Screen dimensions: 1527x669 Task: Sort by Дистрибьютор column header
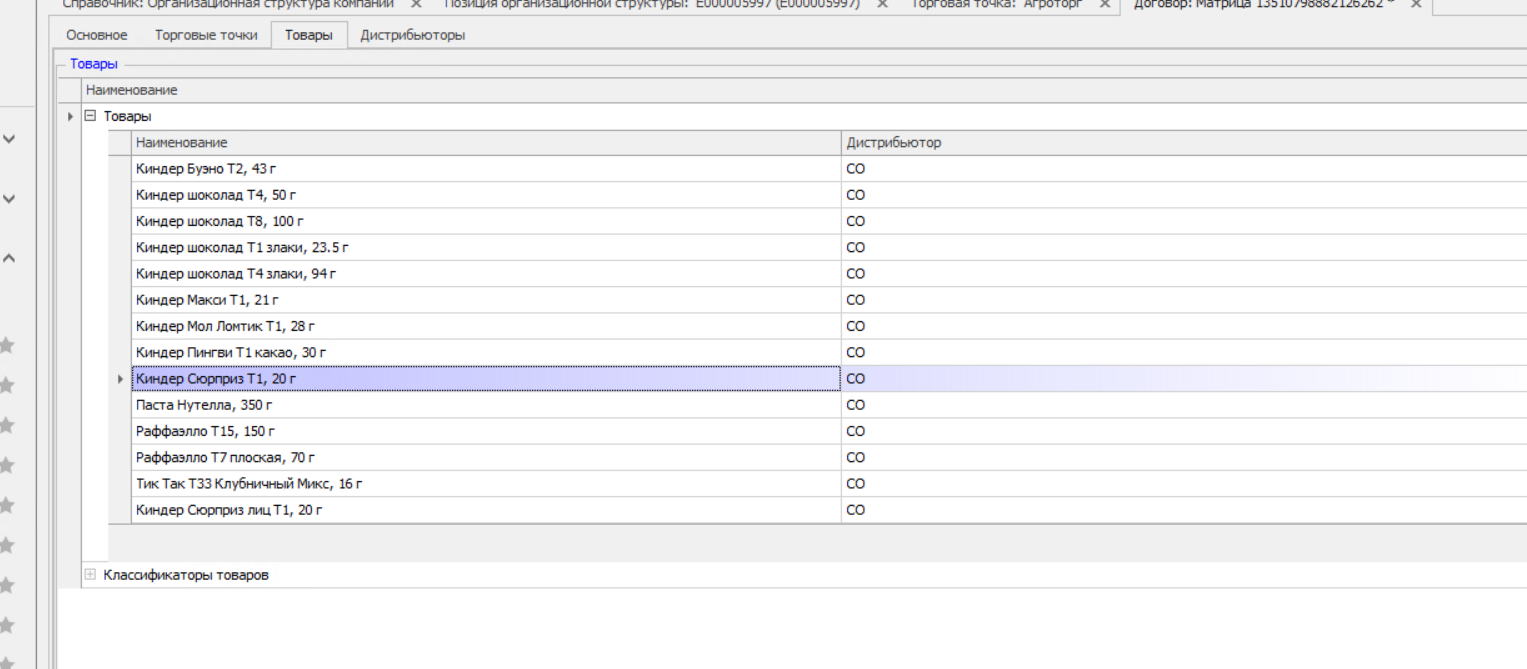pyautogui.click(x=1184, y=143)
